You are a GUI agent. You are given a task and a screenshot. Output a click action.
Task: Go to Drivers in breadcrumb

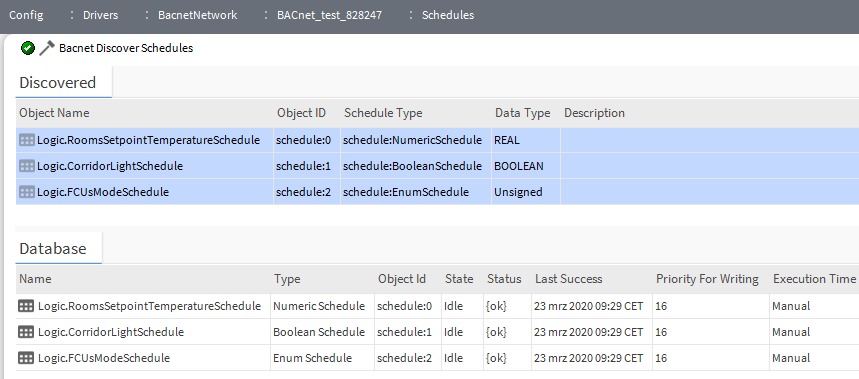pyautogui.click(x=100, y=15)
